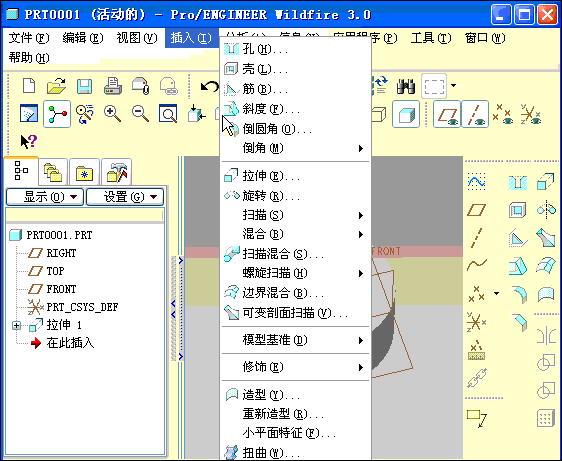Choose 扫描混合(S)... from the Insert menu

(295, 254)
